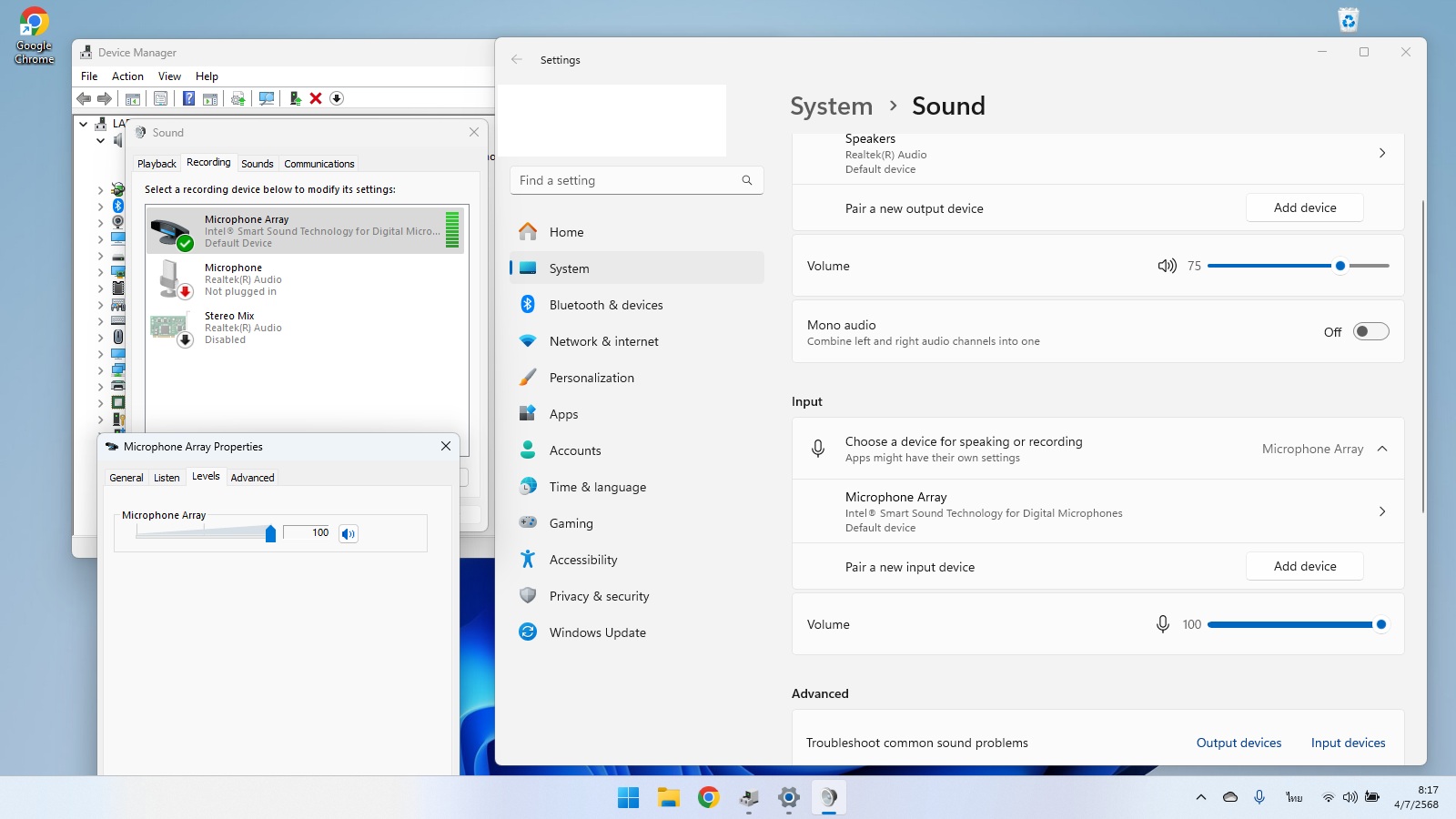The height and width of the screenshot is (819, 1456).
Task: Select Realtek Microphone not plugged in device
Action: 306,279
